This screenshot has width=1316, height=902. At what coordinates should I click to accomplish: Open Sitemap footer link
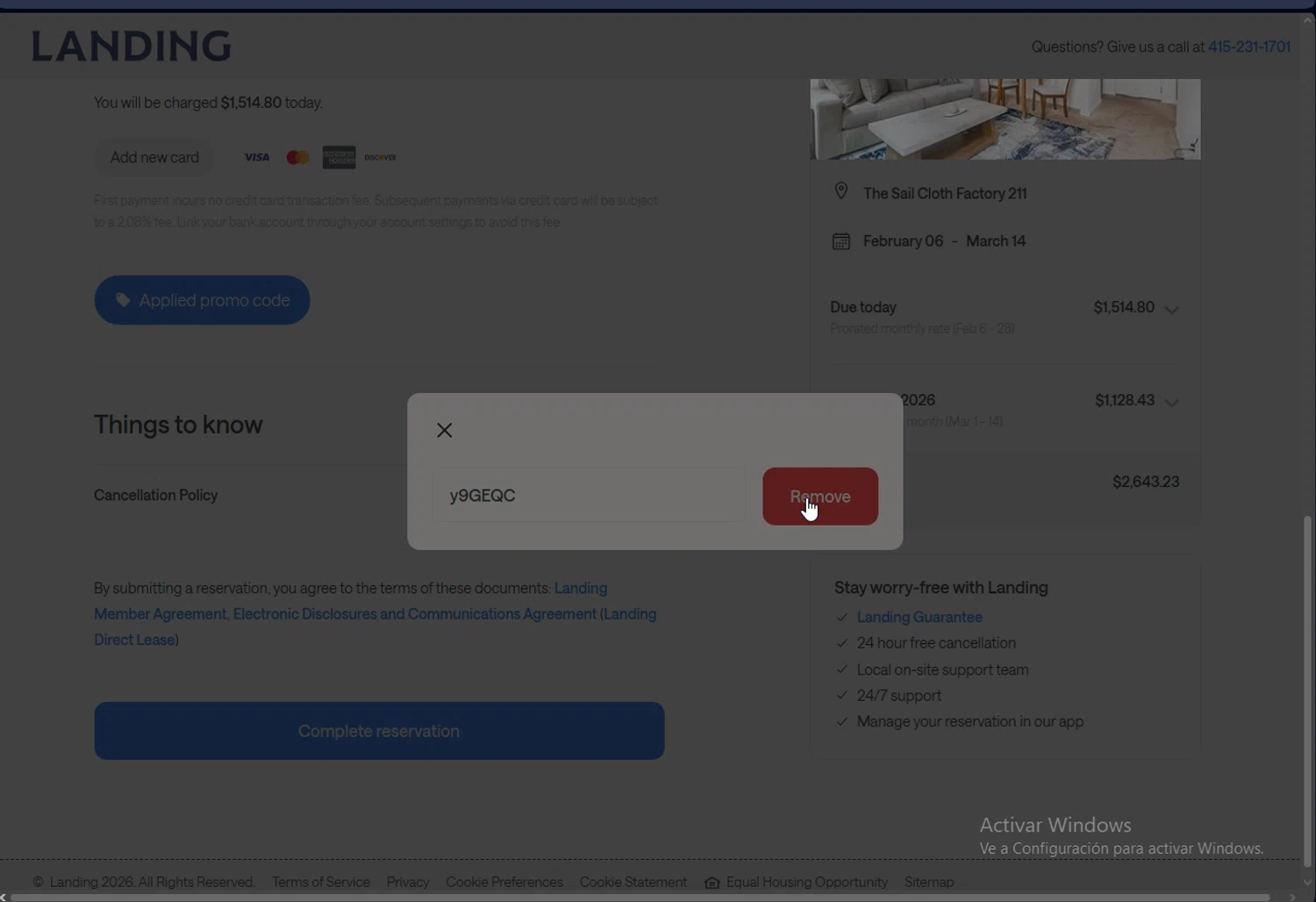[929, 882]
